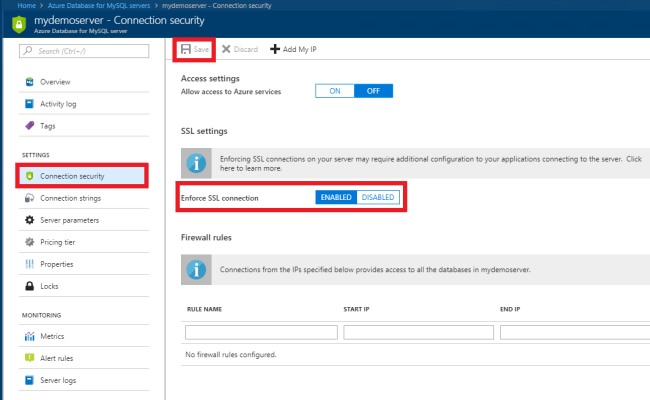The image size is (650, 400).
Task: Go to Home breadcrumb link
Action: coord(27,5)
